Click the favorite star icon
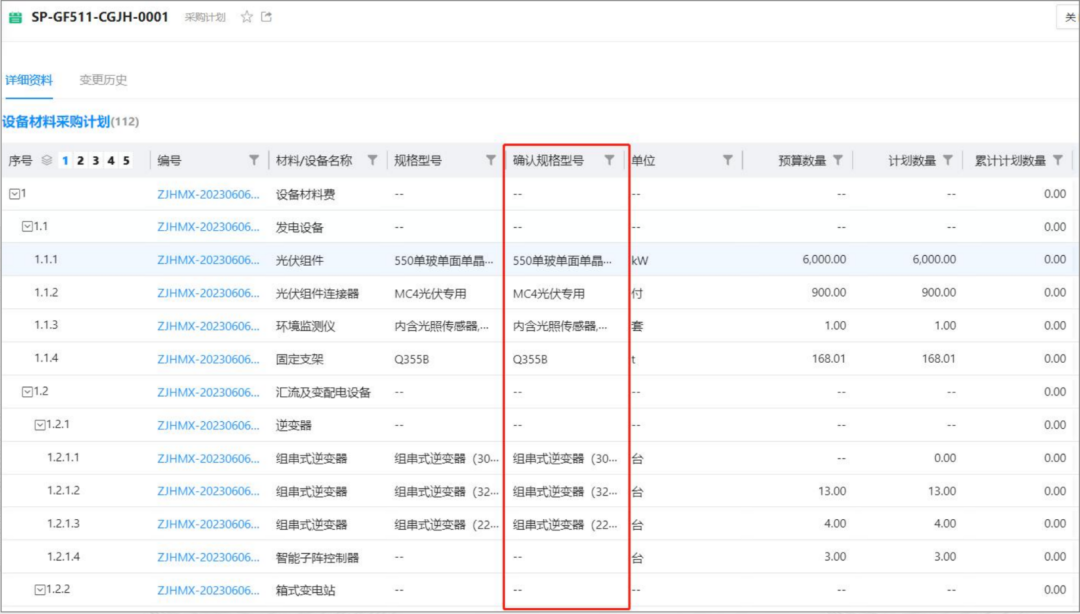The image size is (1080, 614). [247, 17]
